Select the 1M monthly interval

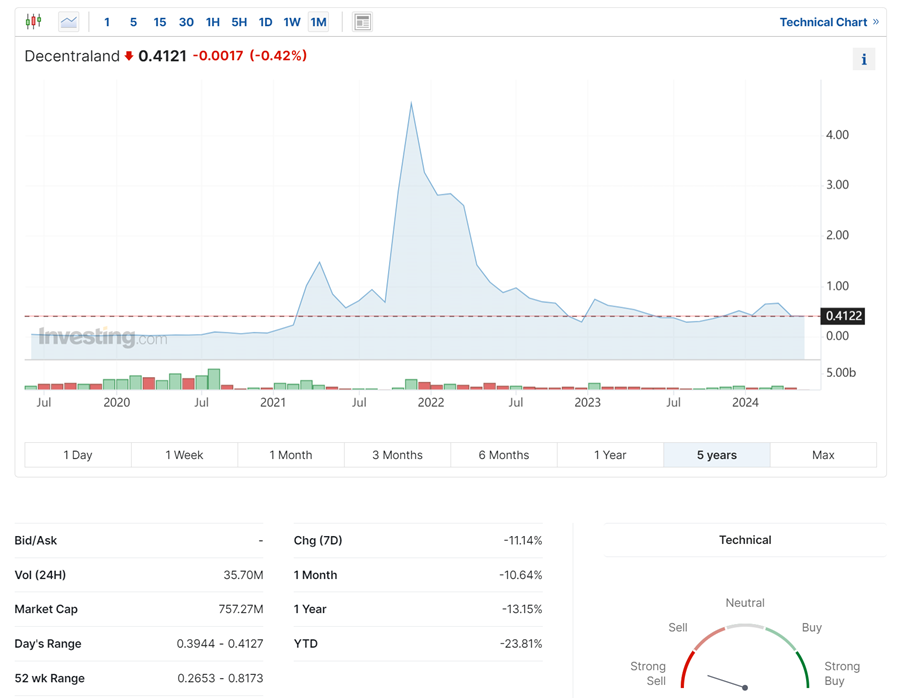point(318,21)
